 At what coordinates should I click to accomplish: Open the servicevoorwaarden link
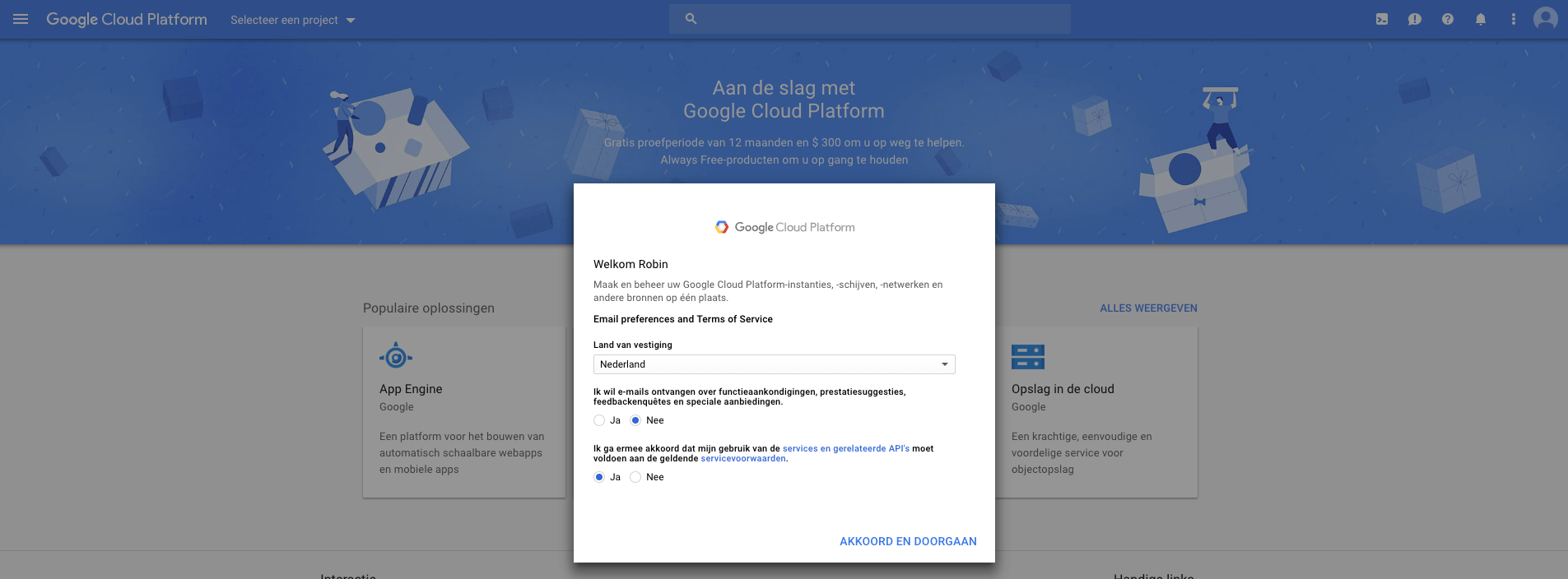(x=743, y=459)
